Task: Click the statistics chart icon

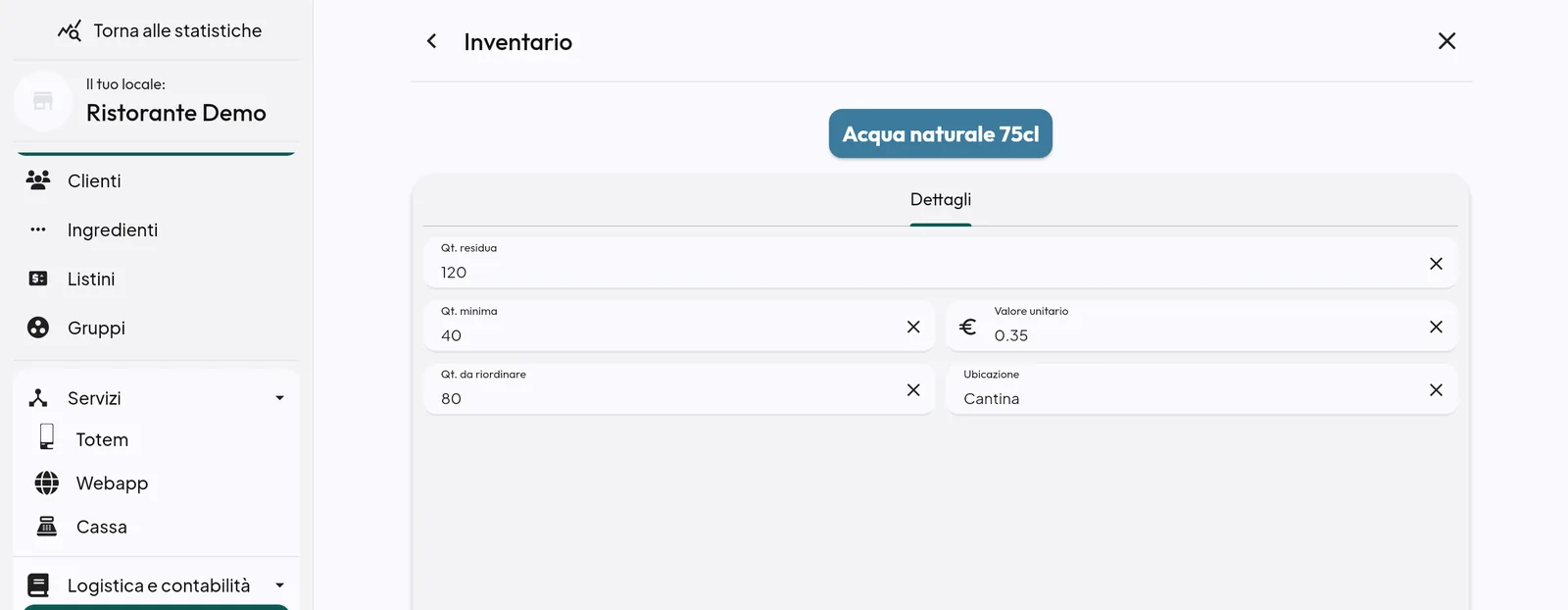Action: tap(69, 30)
